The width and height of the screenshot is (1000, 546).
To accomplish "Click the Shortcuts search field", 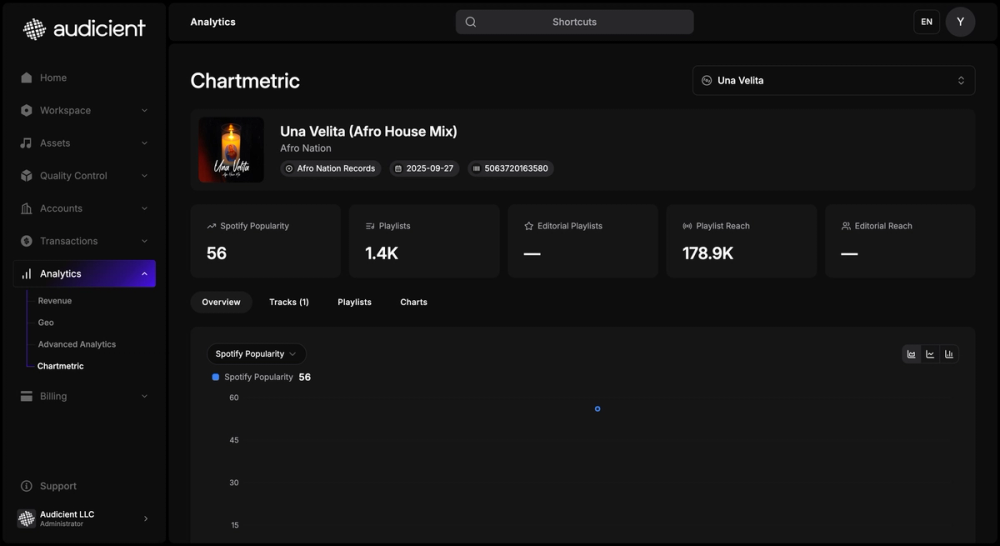I will (x=575, y=22).
